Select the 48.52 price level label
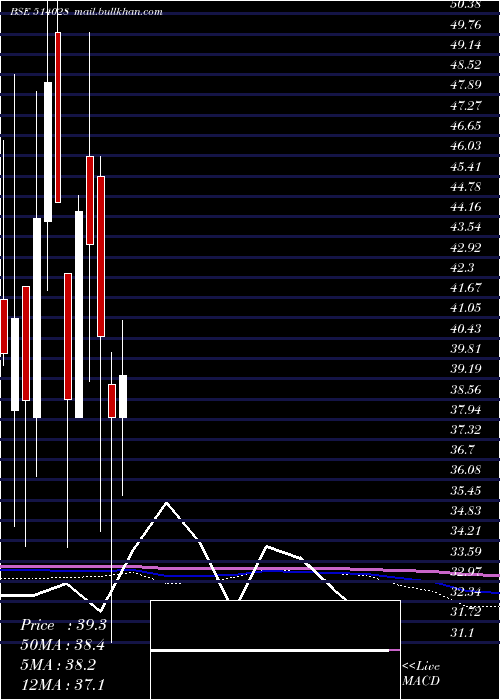500x700 pixels. tap(466, 65)
